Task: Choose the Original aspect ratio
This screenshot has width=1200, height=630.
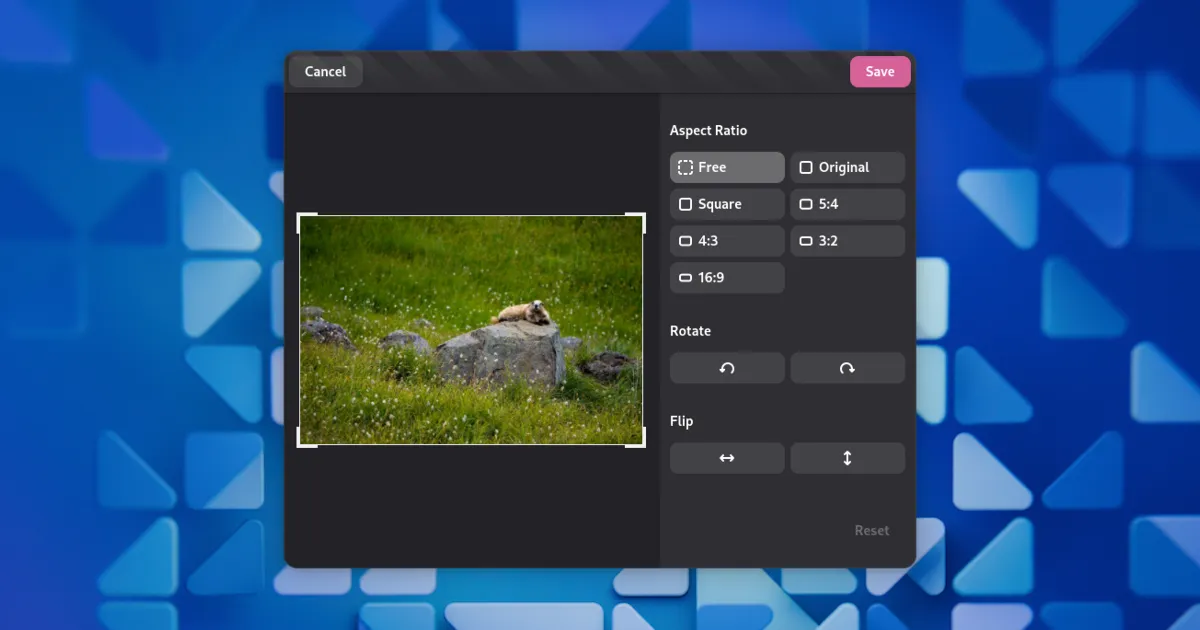Action: 847,168
